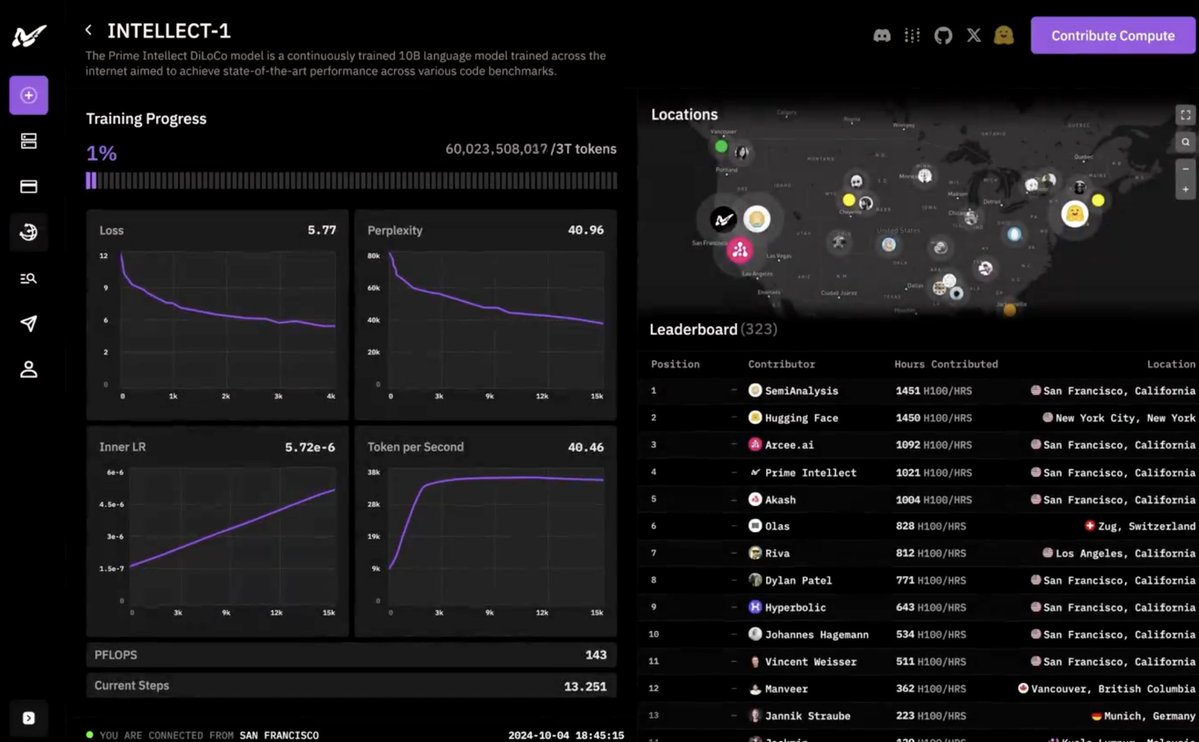Screen dimensions: 1199x742
Task: Select the Hugging Face leaderboard entry
Action: 918,418
